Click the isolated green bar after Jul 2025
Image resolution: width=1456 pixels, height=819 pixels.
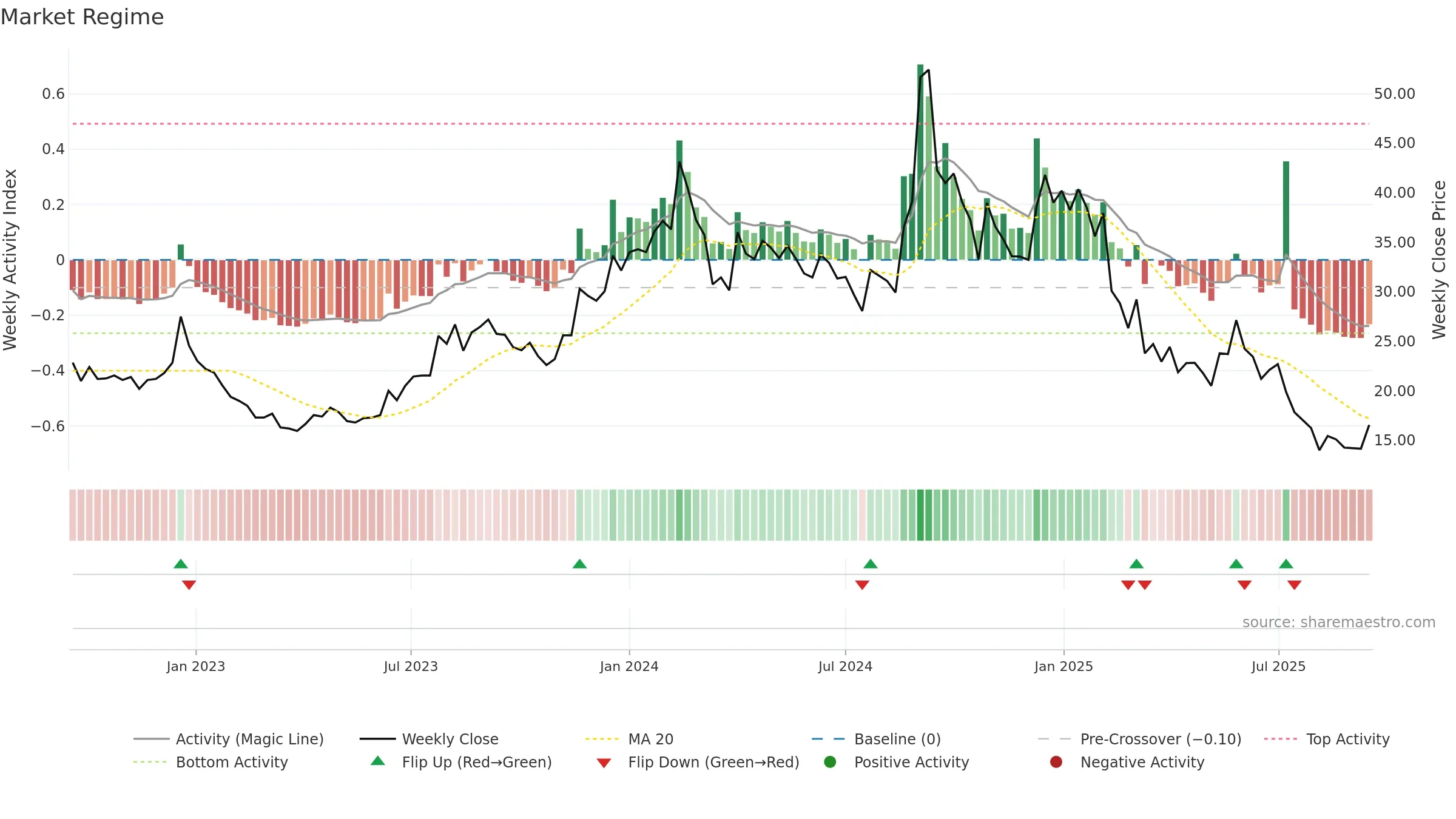point(1286,211)
